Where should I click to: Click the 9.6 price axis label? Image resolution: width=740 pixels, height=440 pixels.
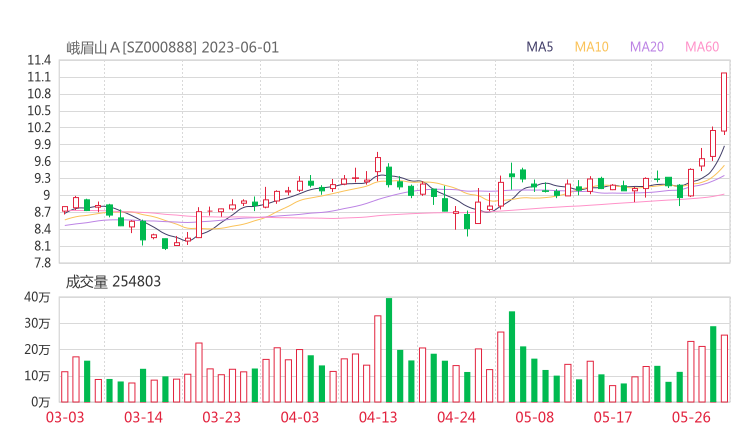coord(42,161)
